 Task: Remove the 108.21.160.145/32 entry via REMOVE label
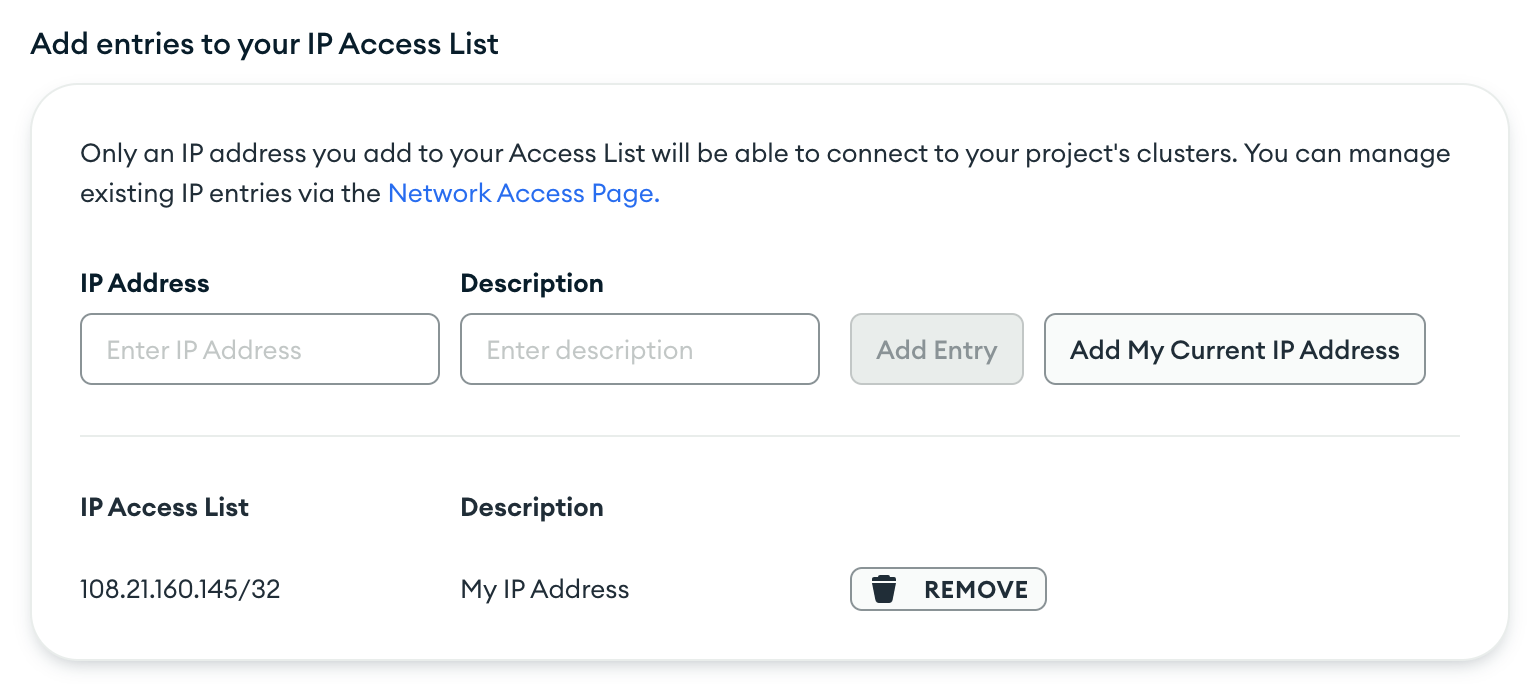click(x=975, y=590)
